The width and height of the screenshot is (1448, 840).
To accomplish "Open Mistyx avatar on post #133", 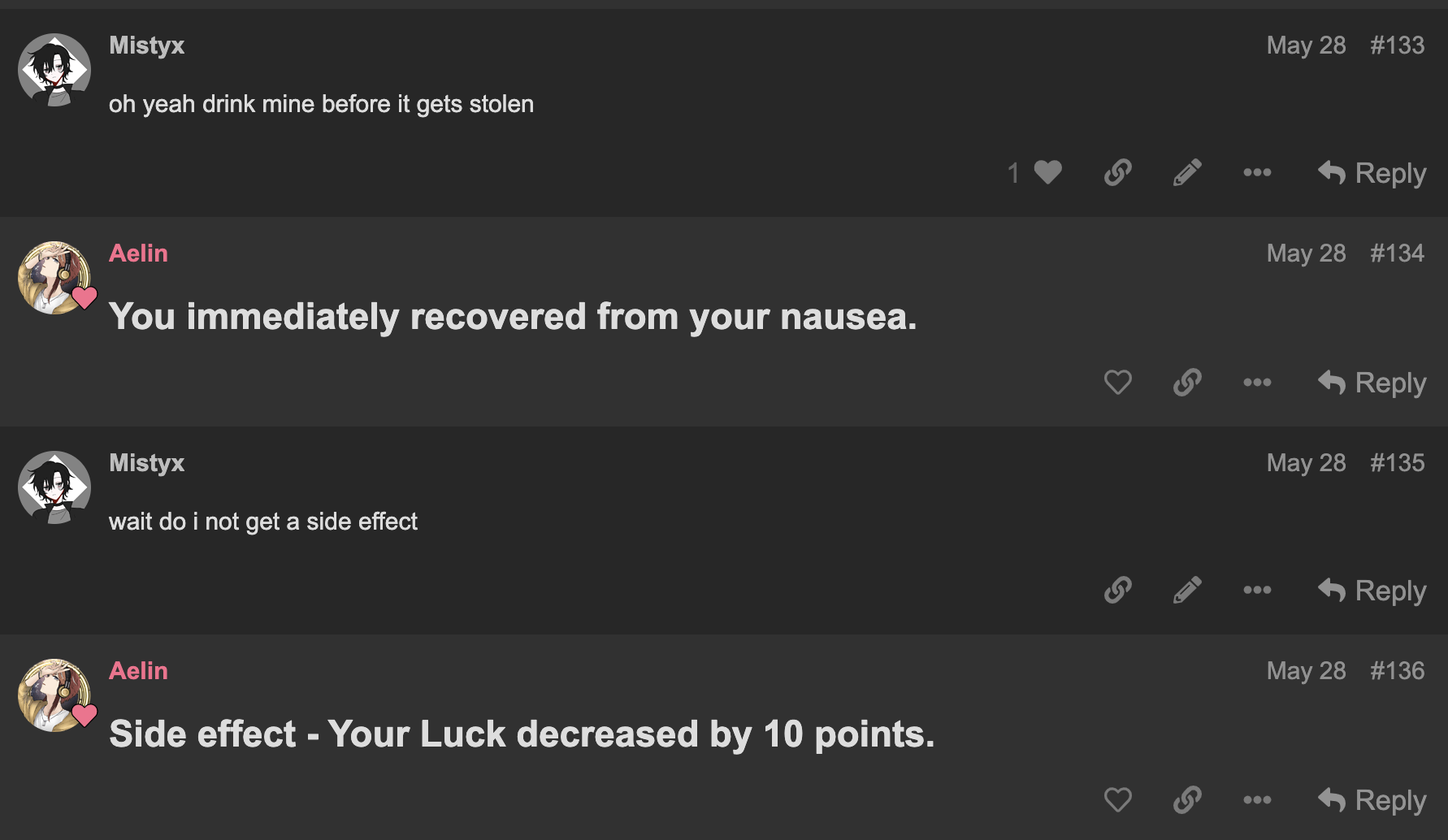I will click(x=54, y=70).
